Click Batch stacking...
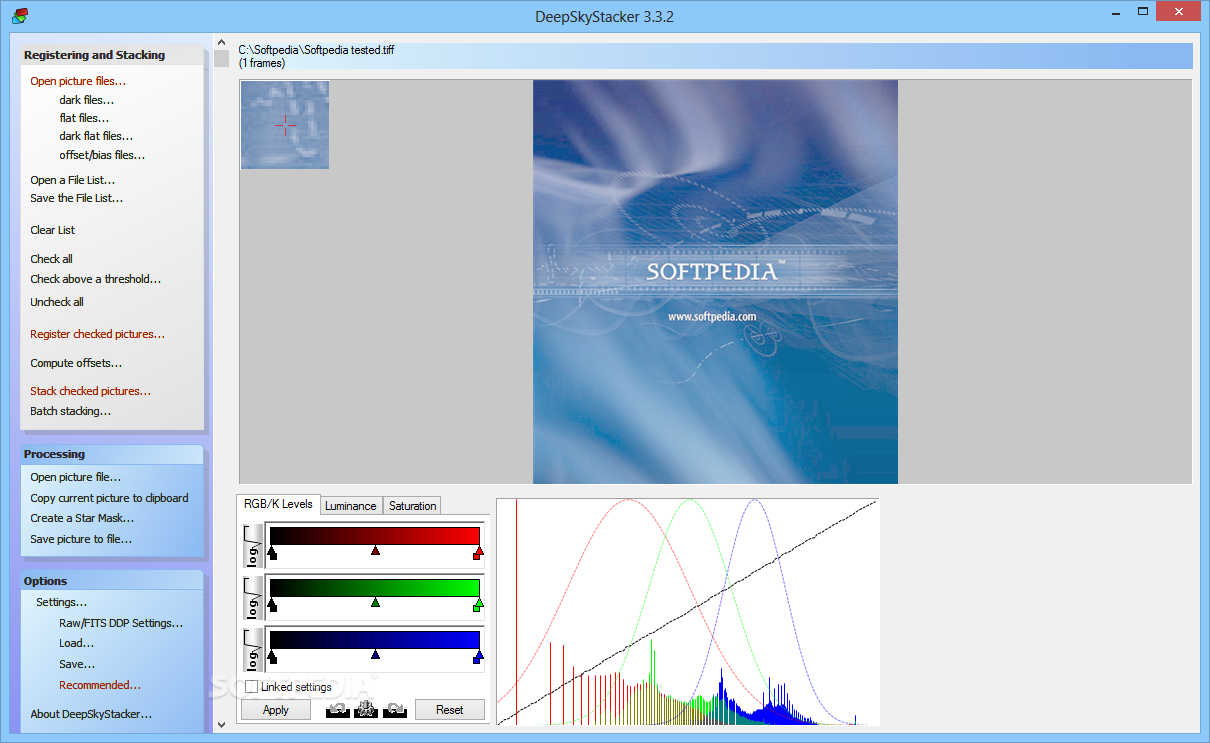The height and width of the screenshot is (743, 1210). 71,411
